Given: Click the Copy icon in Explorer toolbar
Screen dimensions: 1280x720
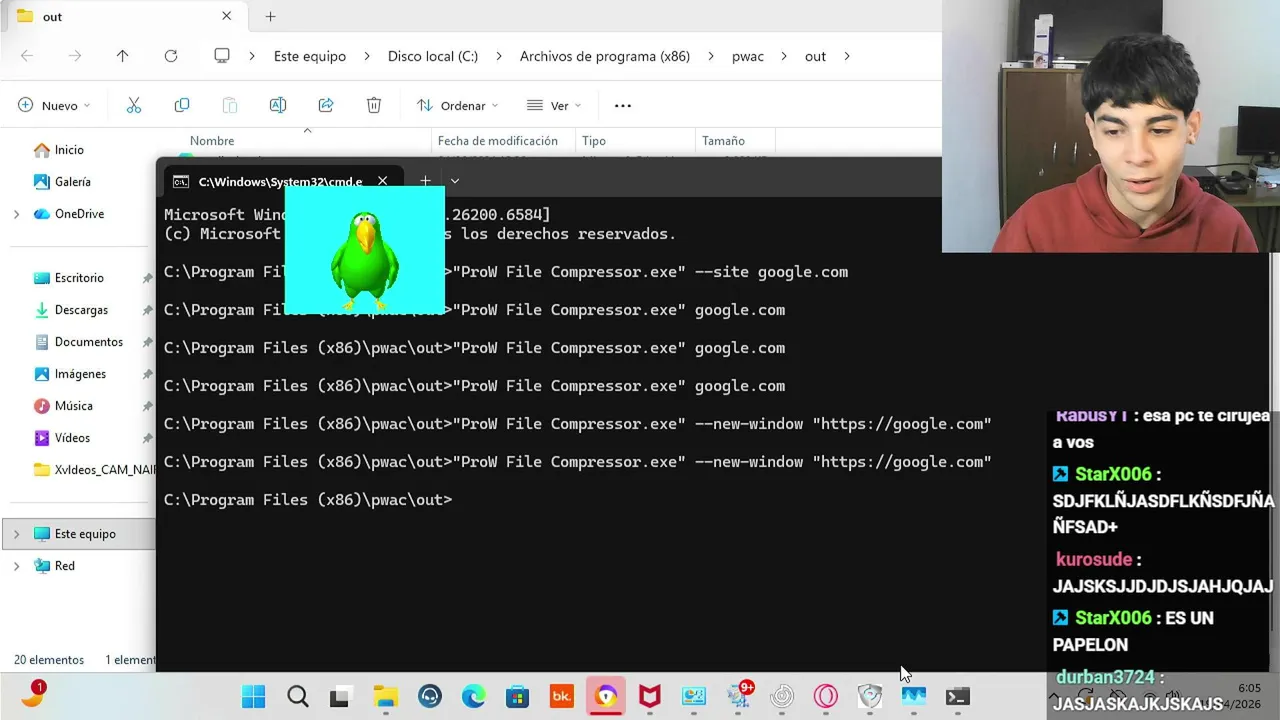Looking at the screenshot, I should click(181, 105).
